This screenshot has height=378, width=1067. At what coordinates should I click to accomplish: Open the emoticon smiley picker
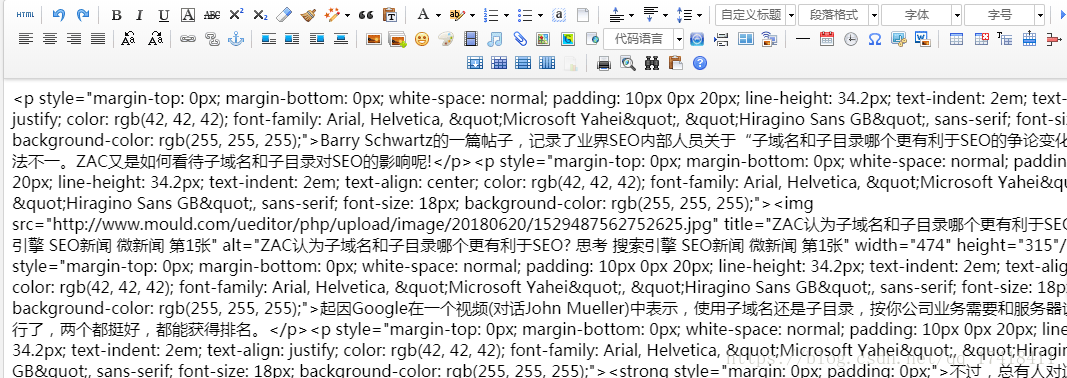(x=422, y=39)
